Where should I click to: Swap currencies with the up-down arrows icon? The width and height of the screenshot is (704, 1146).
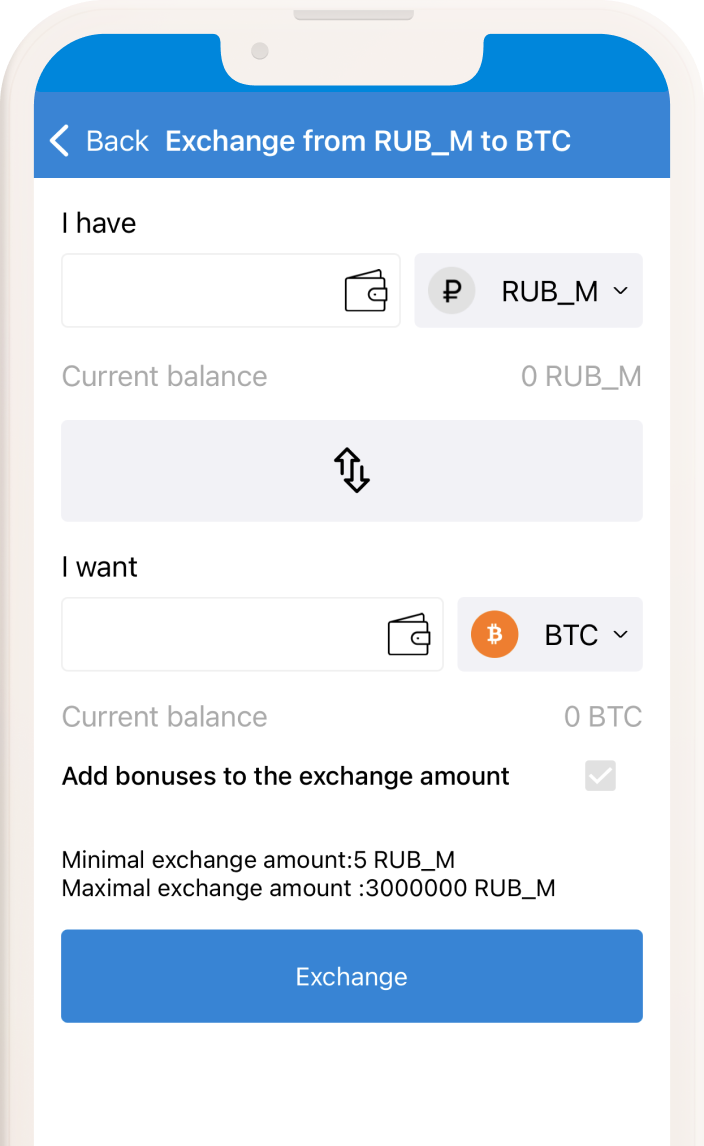click(x=352, y=470)
